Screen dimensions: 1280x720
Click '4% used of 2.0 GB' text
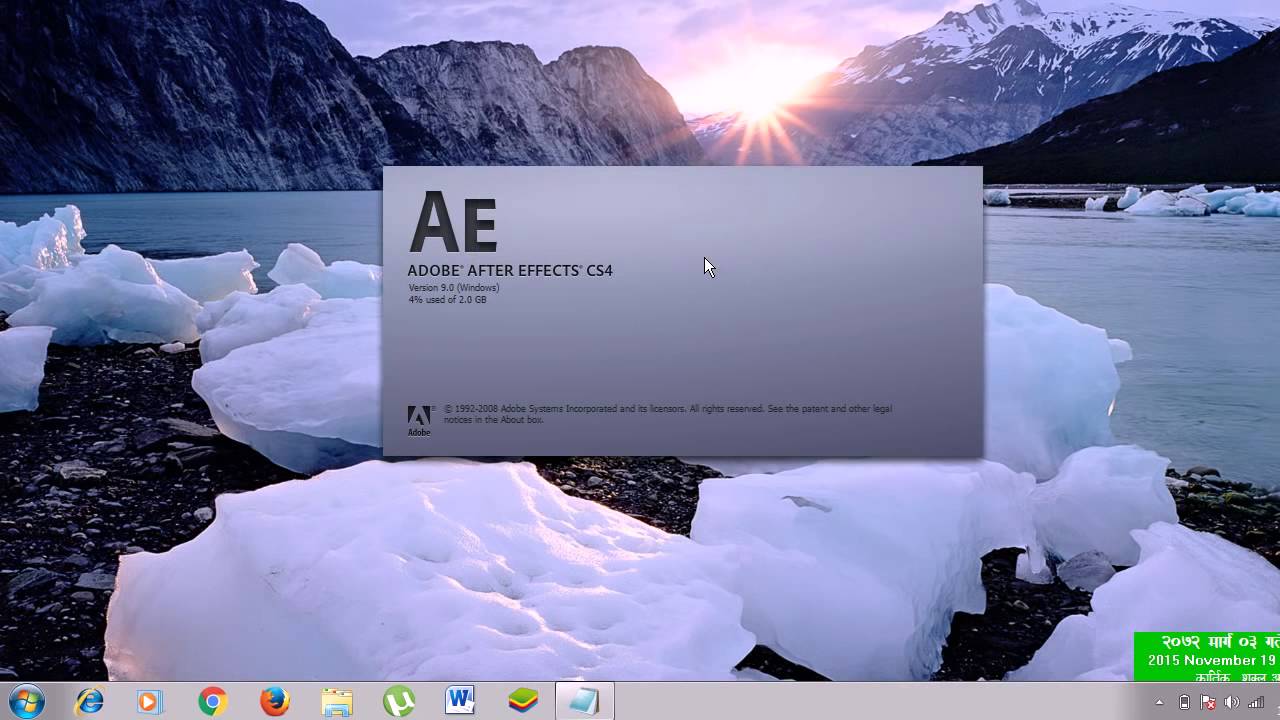447,299
